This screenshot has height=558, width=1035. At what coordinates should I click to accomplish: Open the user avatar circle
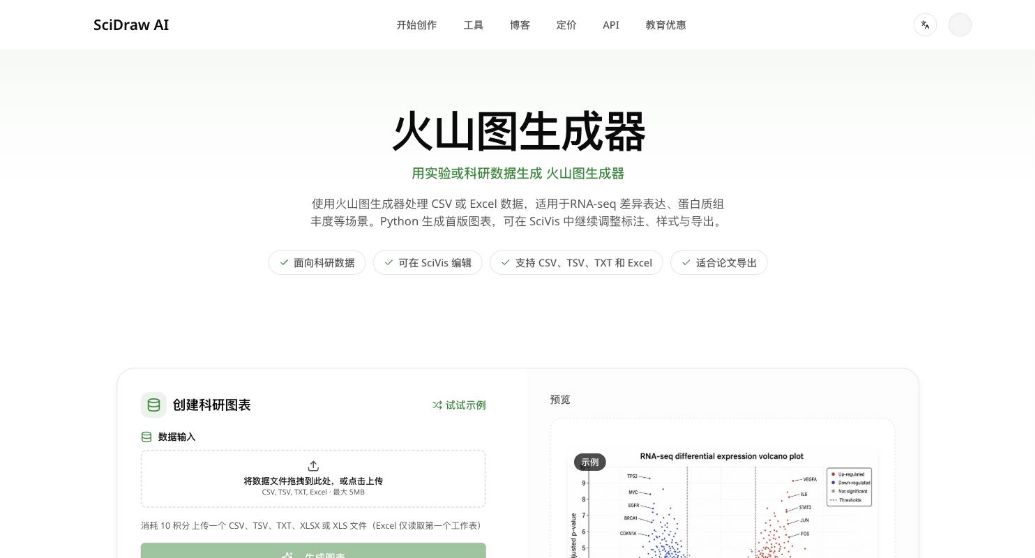(960, 25)
